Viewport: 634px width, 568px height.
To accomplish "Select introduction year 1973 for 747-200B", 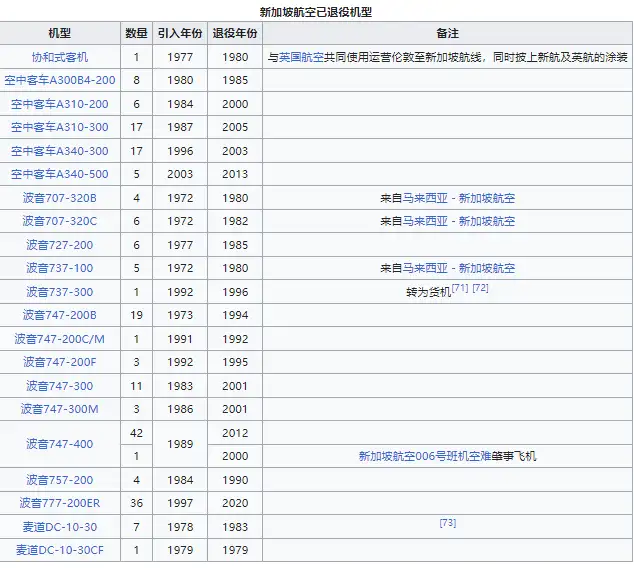I will coord(180,315).
